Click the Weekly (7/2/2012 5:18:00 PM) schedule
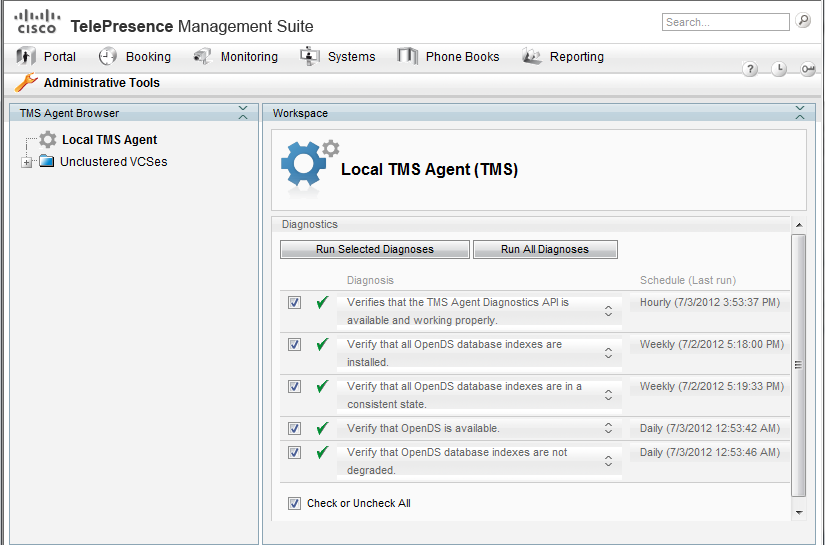Screen dimensions: 825x545 [712, 345]
